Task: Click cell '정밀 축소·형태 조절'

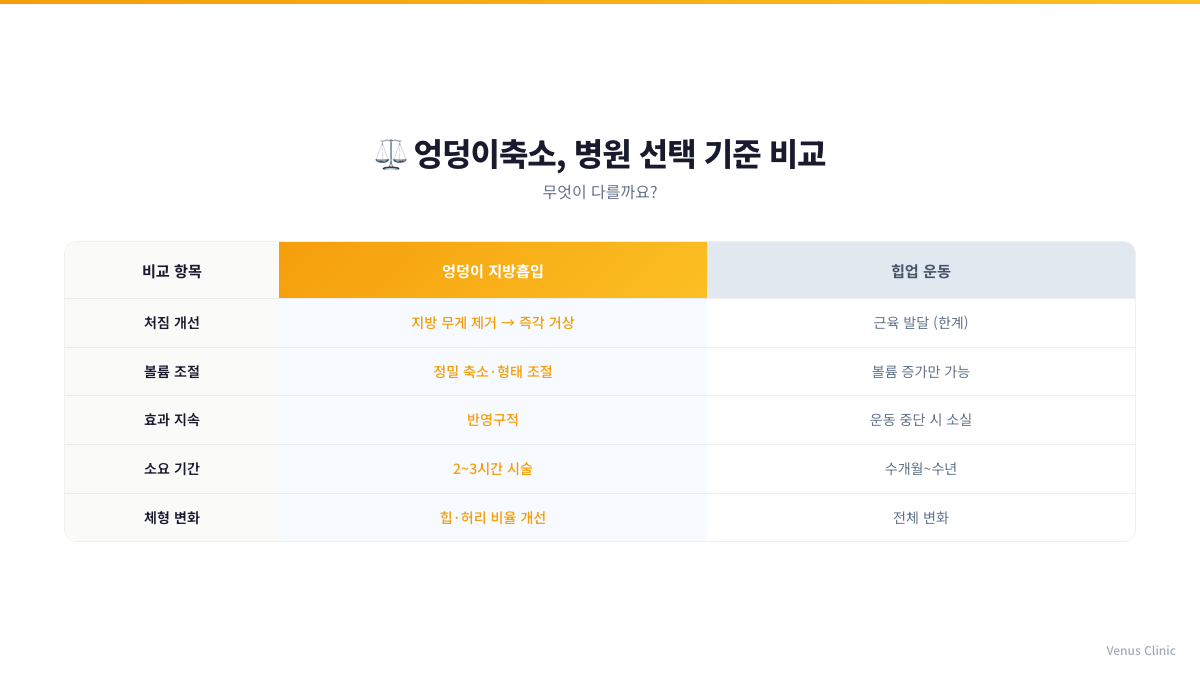Action: point(493,372)
